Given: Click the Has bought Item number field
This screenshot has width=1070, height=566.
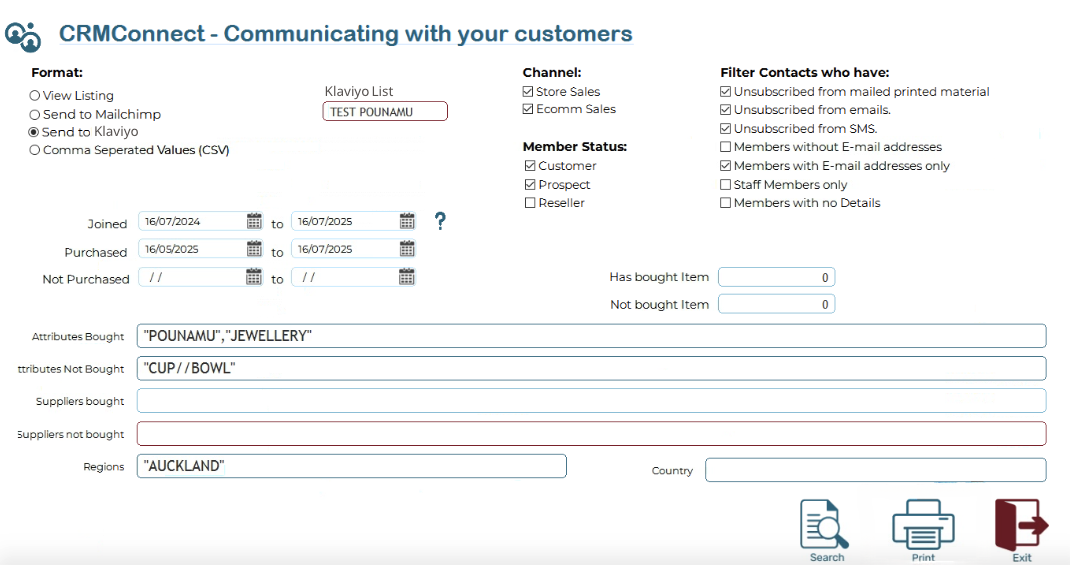Looking at the screenshot, I should [777, 277].
